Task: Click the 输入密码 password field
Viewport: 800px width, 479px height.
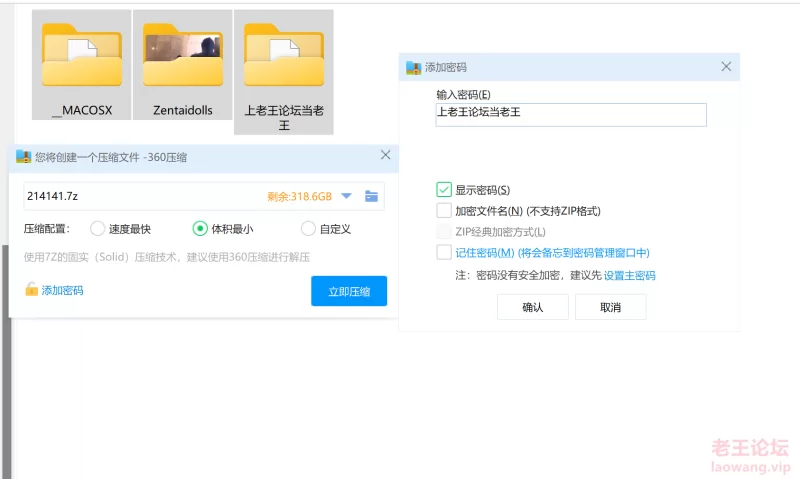Action: [571, 115]
